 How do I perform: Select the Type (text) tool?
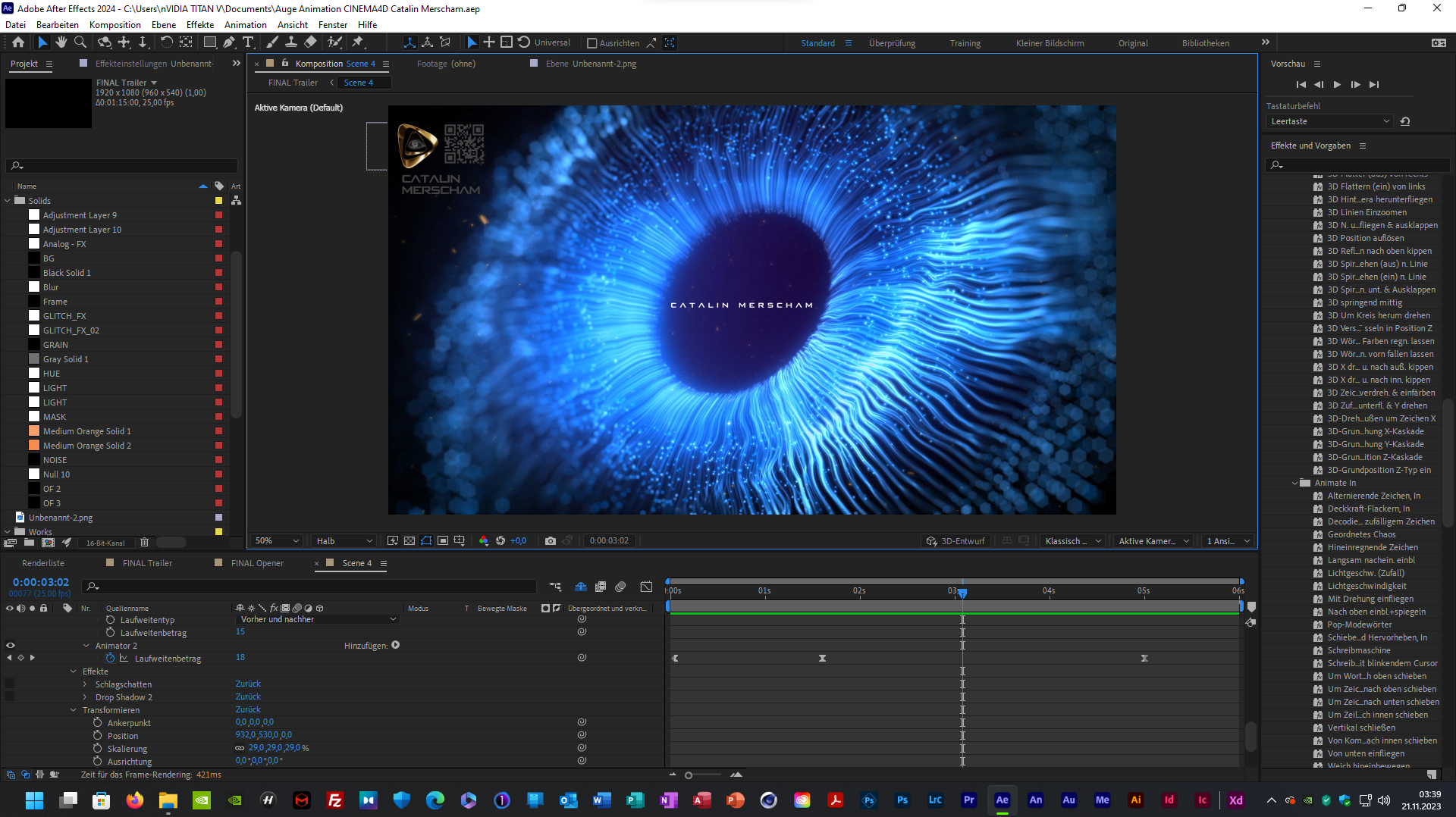(248, 42)
